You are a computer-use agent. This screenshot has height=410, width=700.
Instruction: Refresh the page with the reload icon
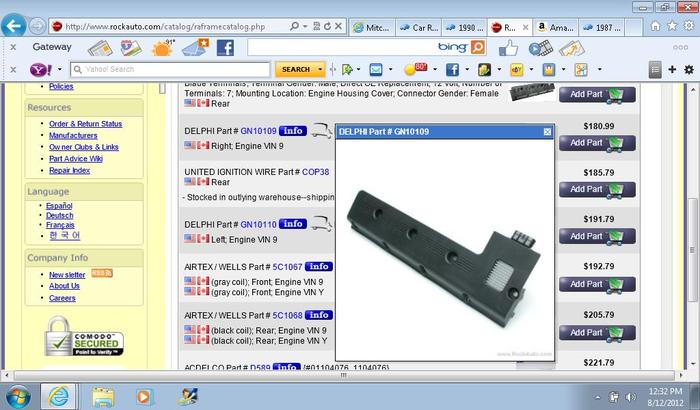coord(327,26)
